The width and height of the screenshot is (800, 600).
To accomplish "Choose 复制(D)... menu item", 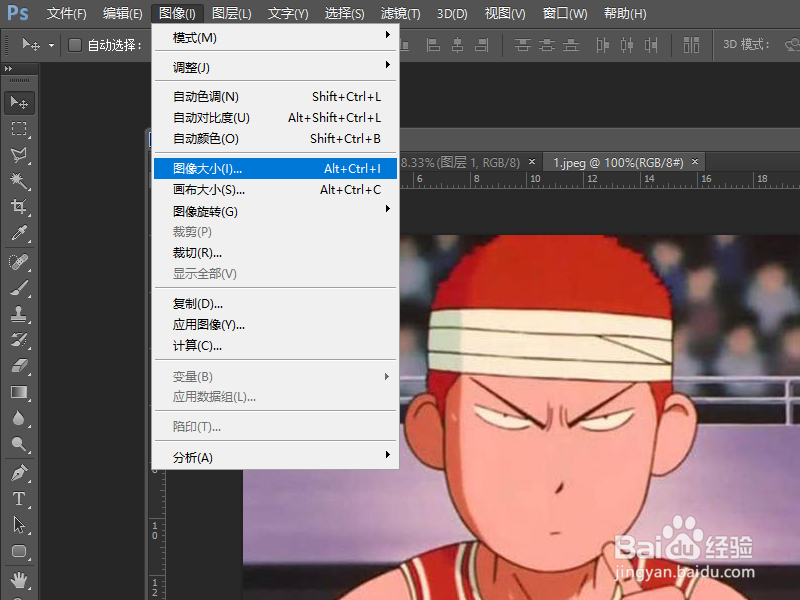I will point(276,304).
